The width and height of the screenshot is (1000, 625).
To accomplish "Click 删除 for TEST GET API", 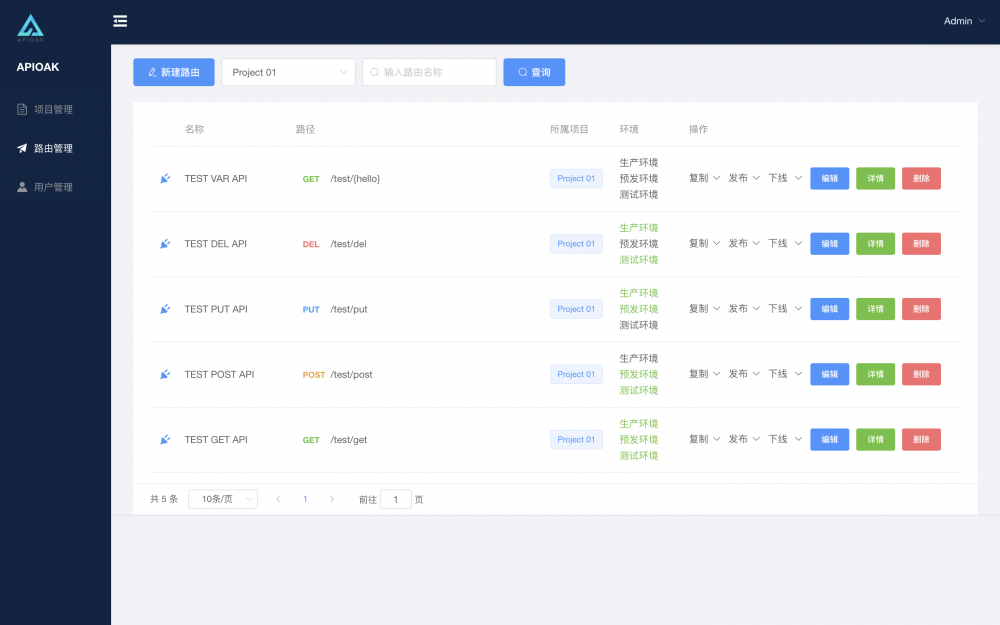I will (x=920, y=439).
